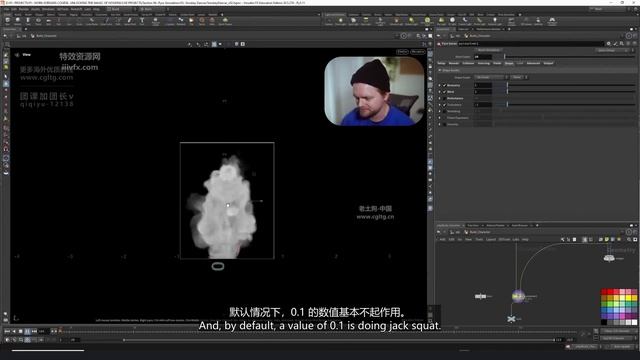This screenshot has height=360, width=640.
Task: Open the Render menu
Action: [24, 9]
